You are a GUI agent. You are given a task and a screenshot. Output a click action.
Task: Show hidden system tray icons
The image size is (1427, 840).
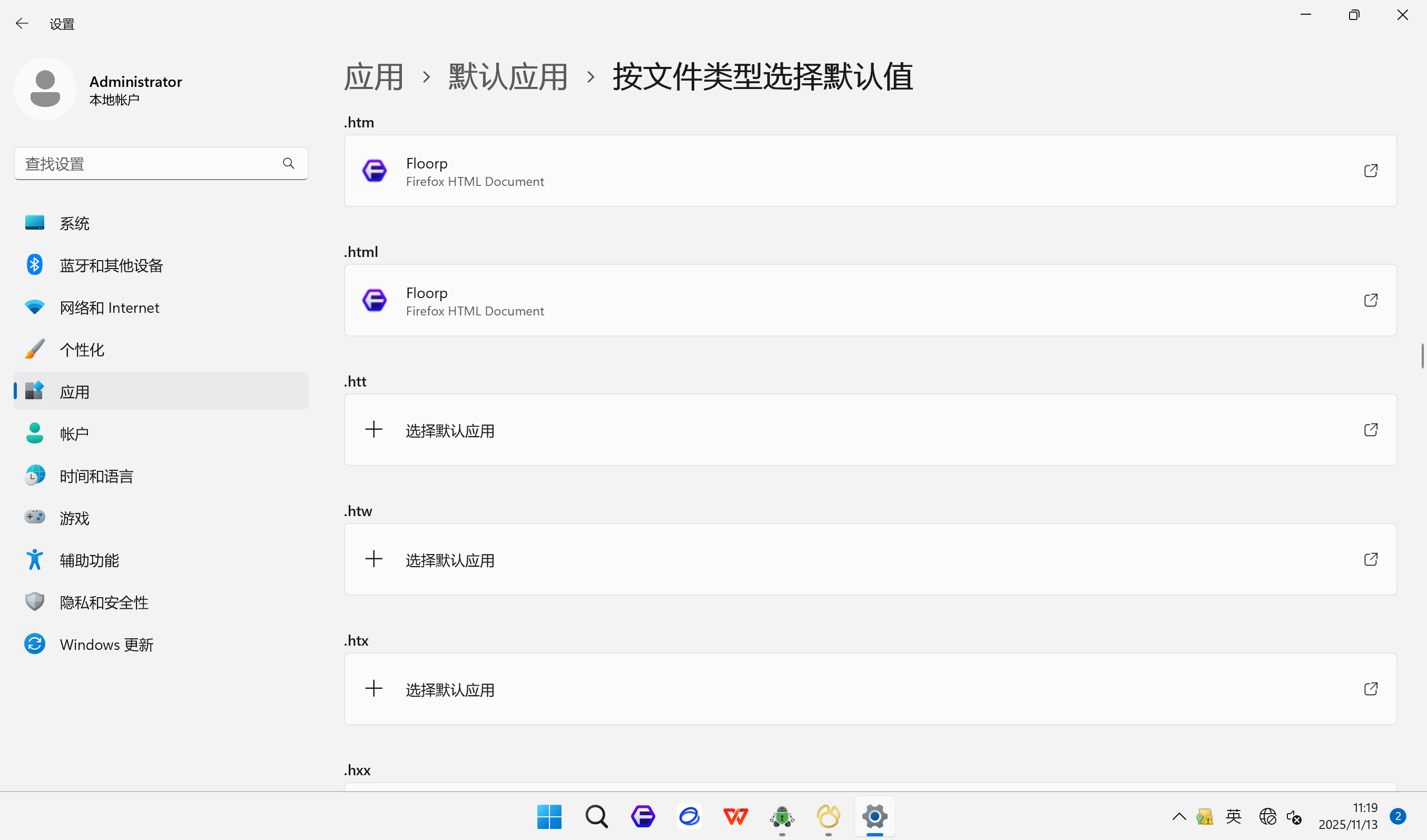tap(1179, 816)
